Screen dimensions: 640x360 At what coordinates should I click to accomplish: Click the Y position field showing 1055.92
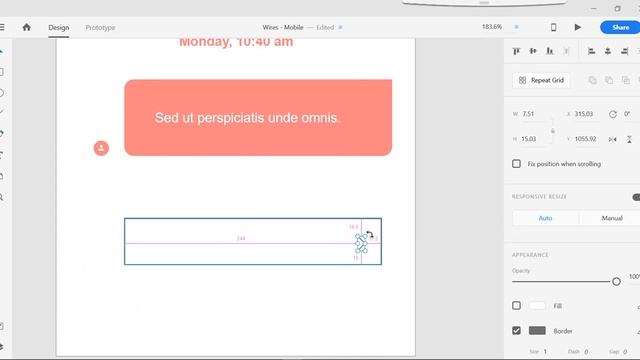click(586, 139)
